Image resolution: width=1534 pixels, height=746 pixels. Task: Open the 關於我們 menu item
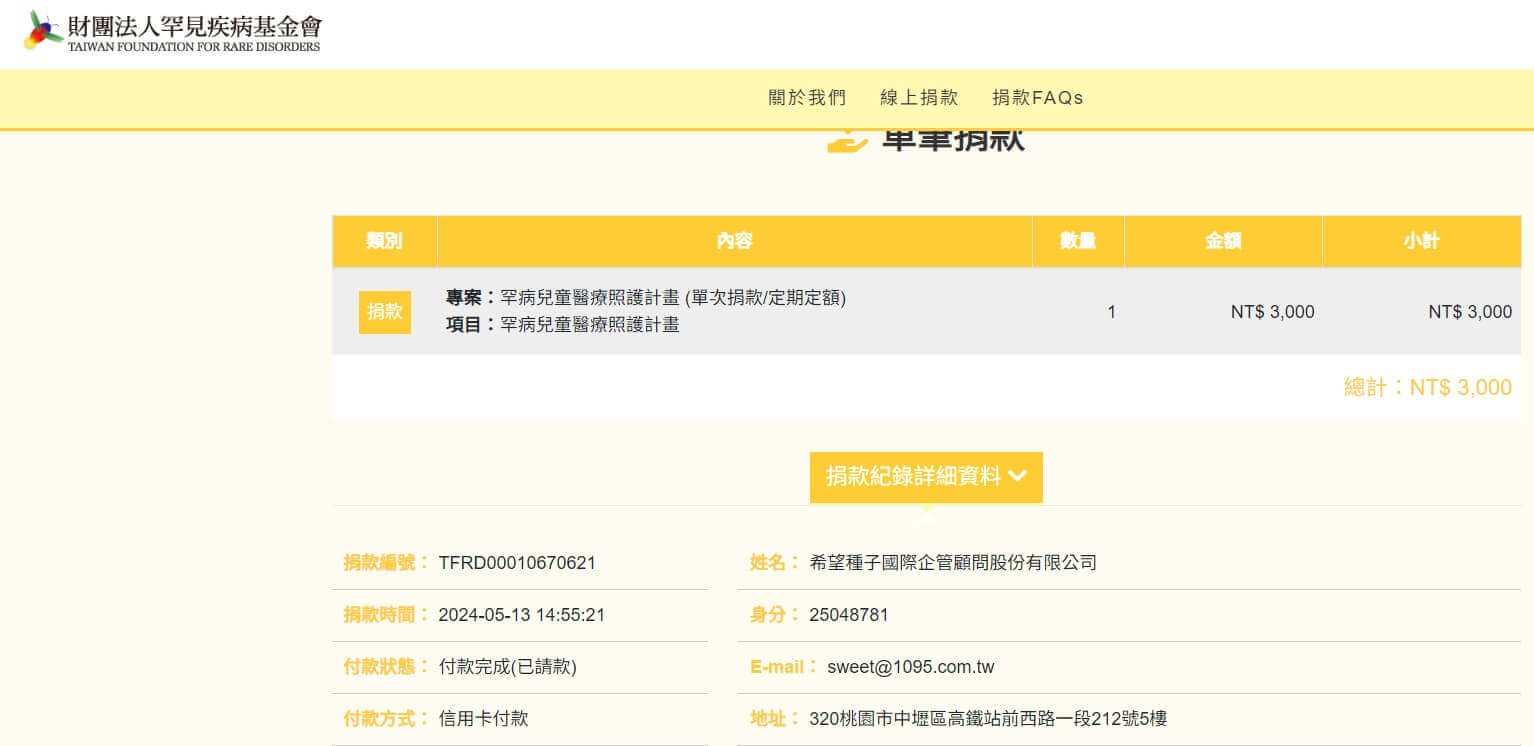(807, 97)
